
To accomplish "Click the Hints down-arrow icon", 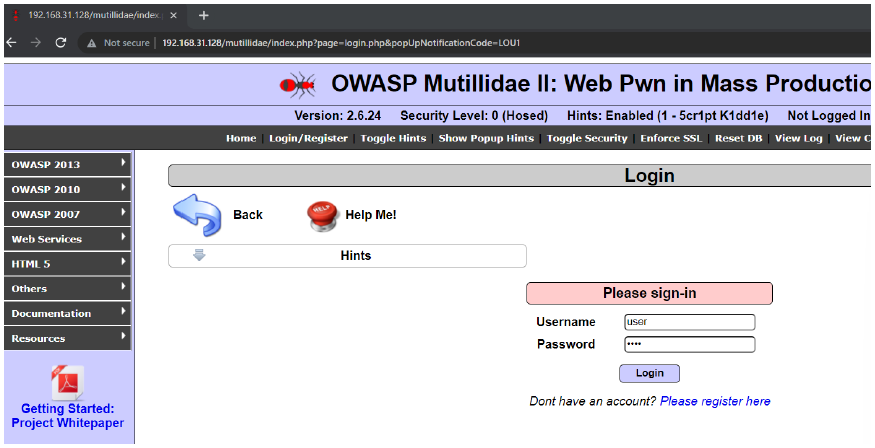I will coord(199,255).
